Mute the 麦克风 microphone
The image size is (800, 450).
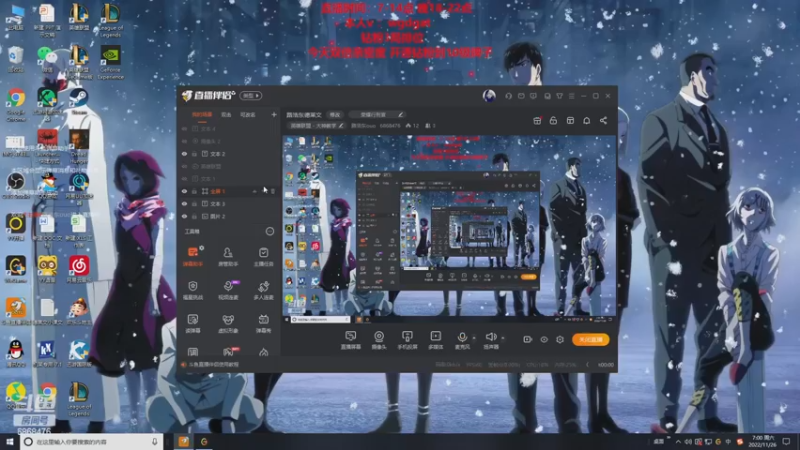coord(462,340)
